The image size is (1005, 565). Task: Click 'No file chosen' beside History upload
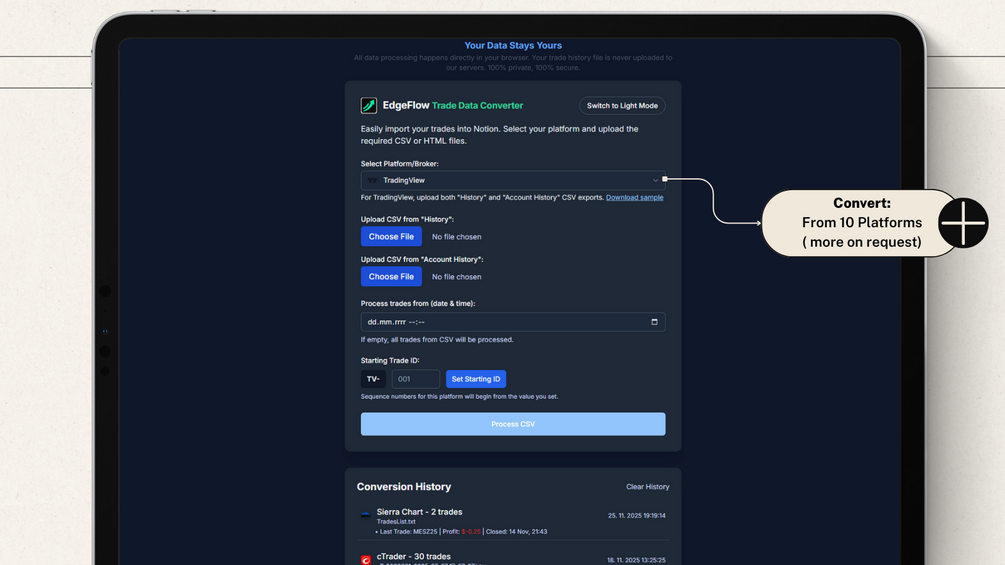(456, 237)
